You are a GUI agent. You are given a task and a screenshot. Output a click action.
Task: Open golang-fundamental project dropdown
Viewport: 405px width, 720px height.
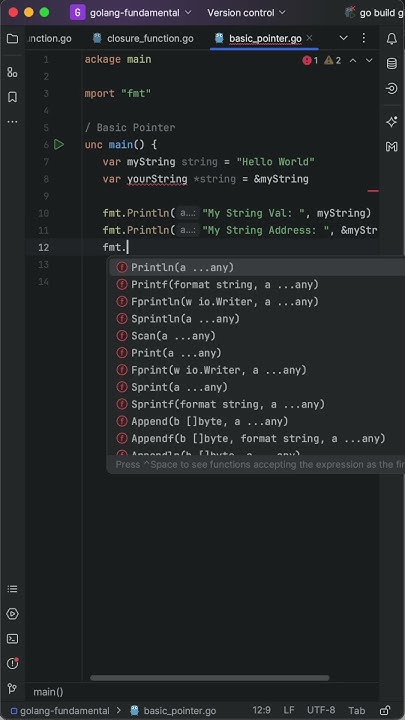pyautogui.click(x=141, y=13)
